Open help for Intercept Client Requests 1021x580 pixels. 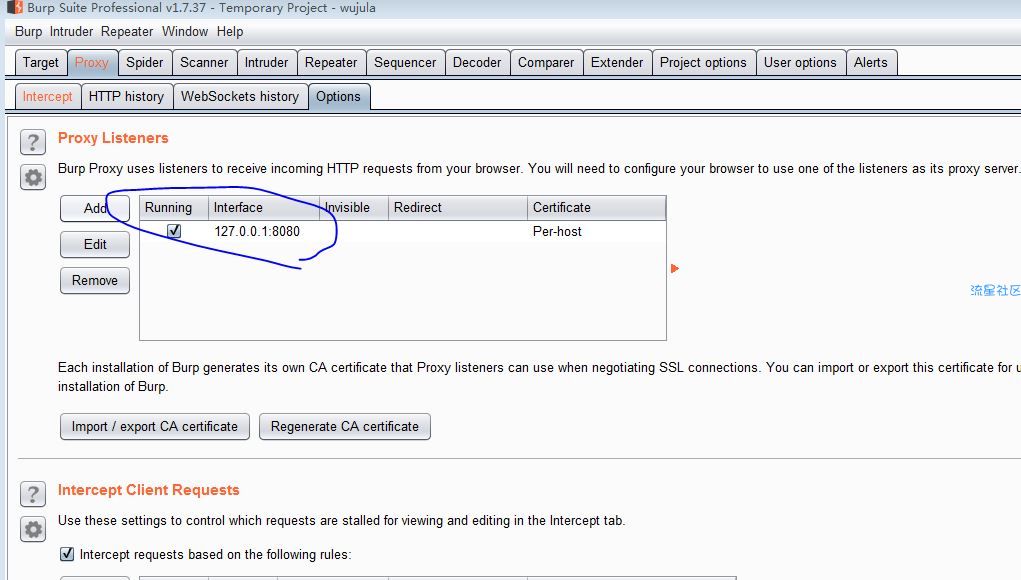33,494
